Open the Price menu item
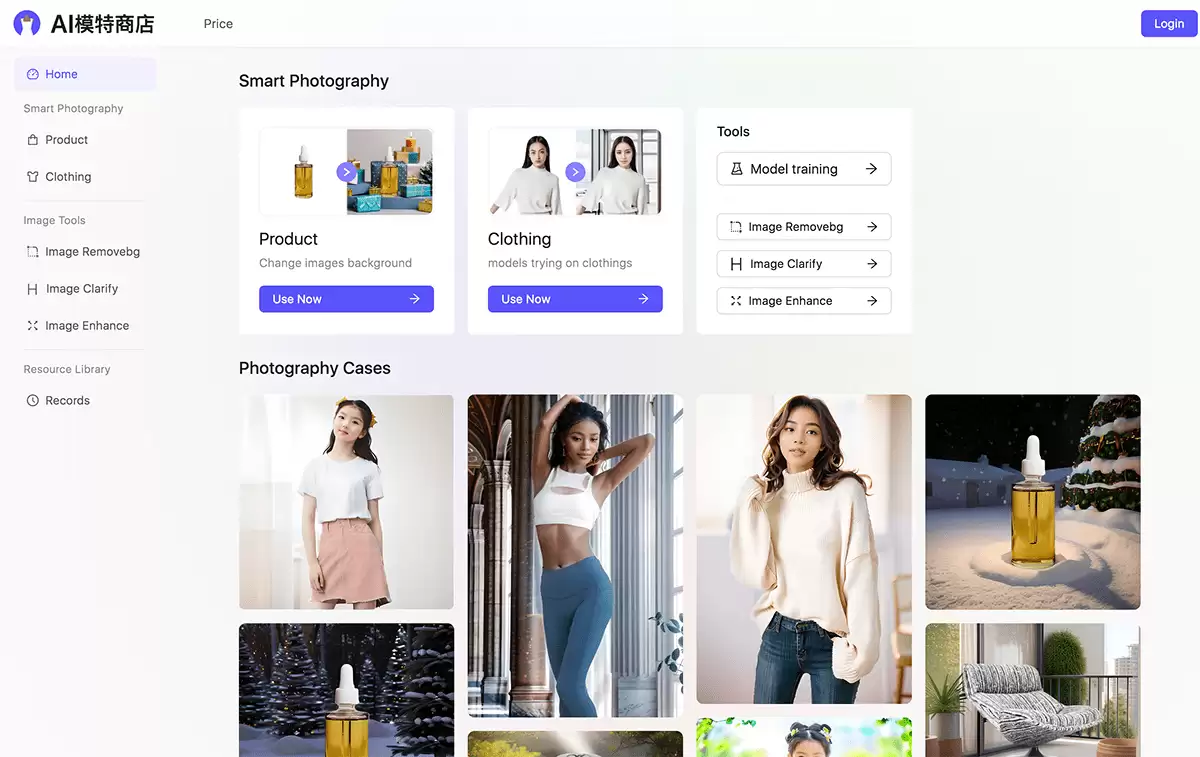 pos(218,23)
